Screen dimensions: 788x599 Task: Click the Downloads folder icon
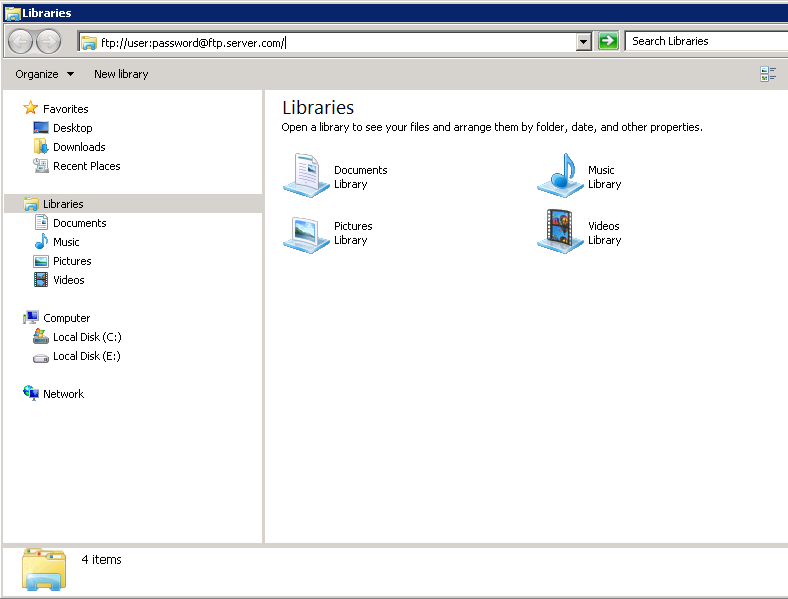pos(41,147)
